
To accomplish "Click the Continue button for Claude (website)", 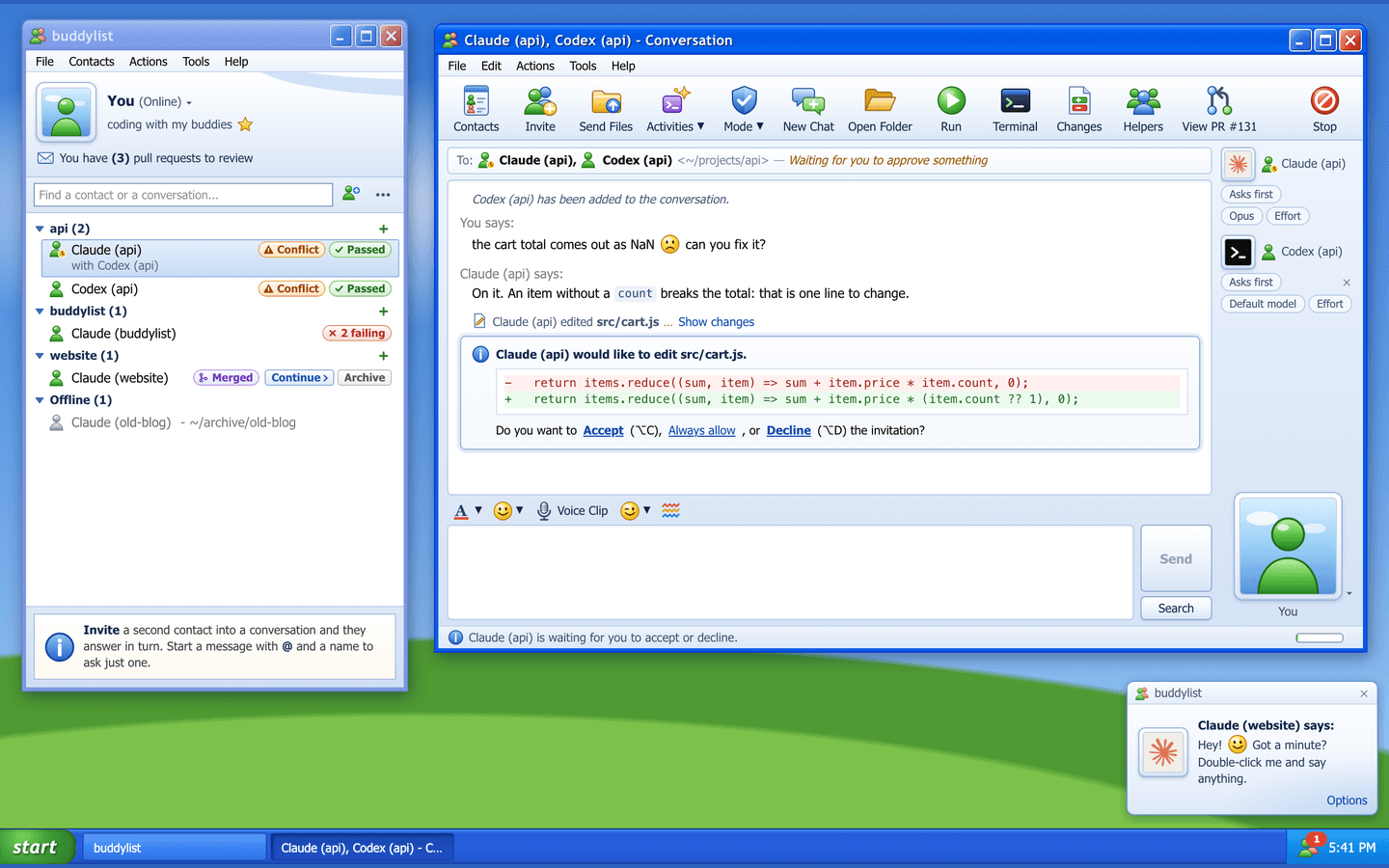I will [300, 378].
